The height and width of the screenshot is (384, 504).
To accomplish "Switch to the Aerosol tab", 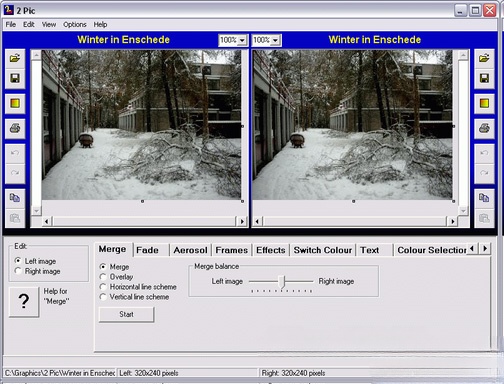I will (x=190, y=250).
